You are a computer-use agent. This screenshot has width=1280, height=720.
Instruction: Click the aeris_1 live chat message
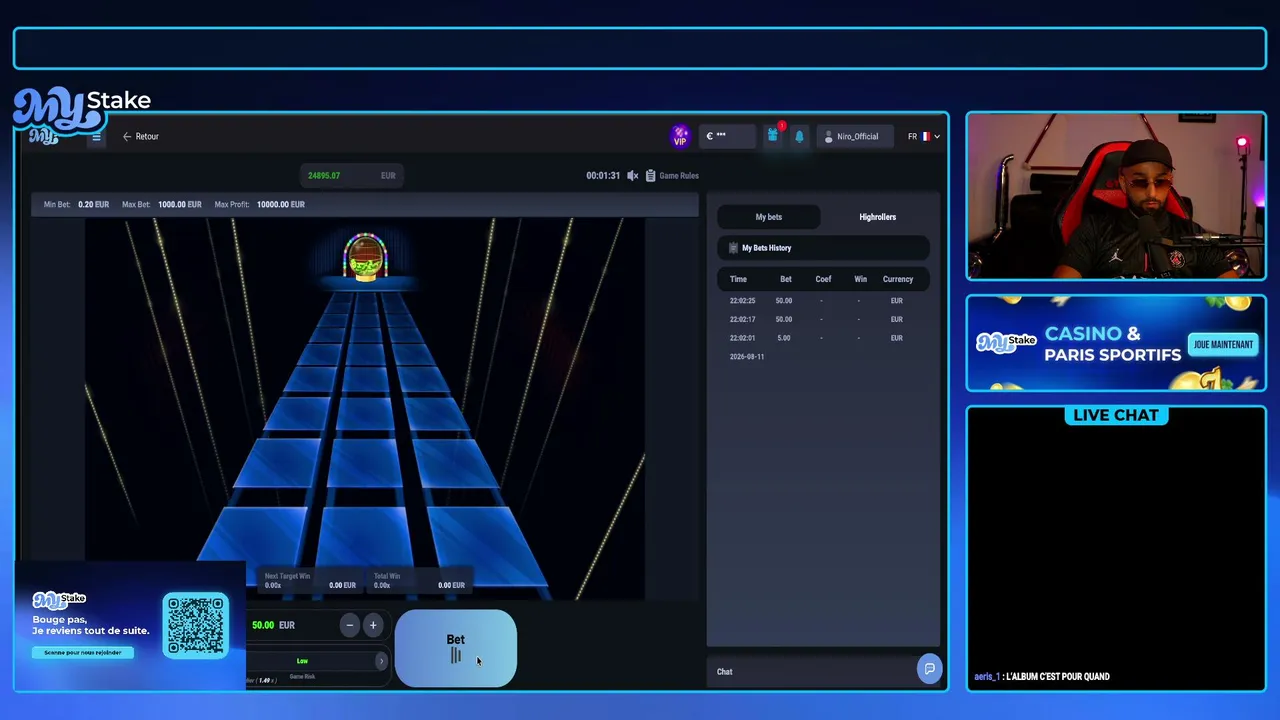(x=1042, y=676)
